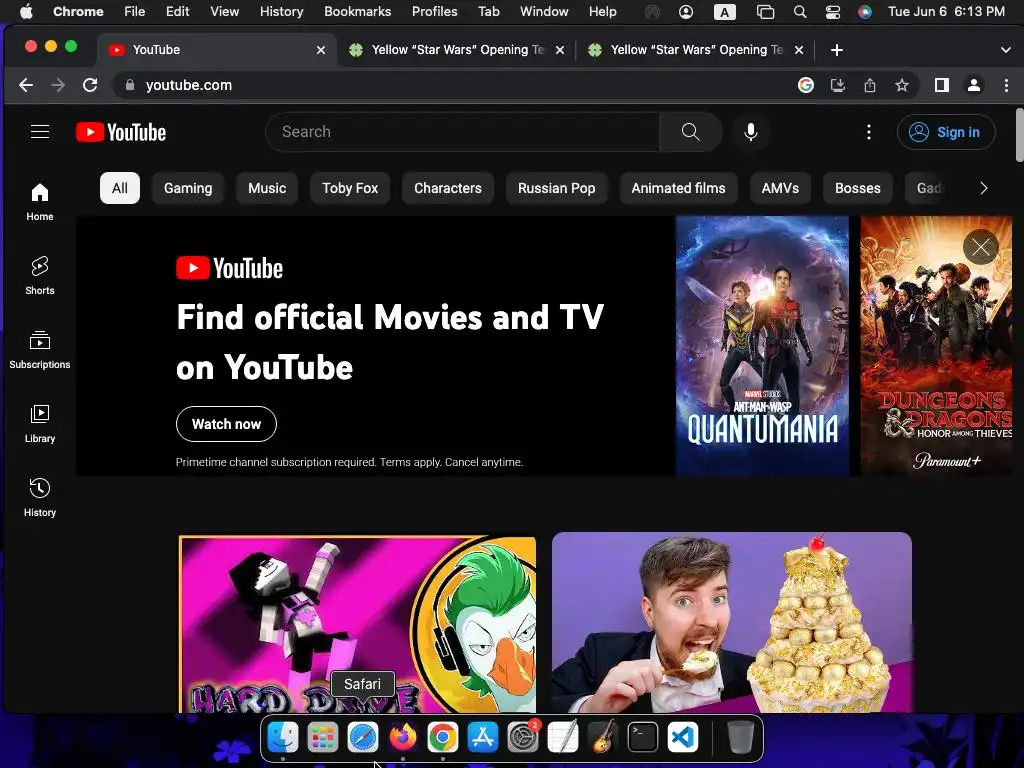Click into the YouTube Search field
This screenshot has width=1024, height=768.
click(x=462, y=132)
